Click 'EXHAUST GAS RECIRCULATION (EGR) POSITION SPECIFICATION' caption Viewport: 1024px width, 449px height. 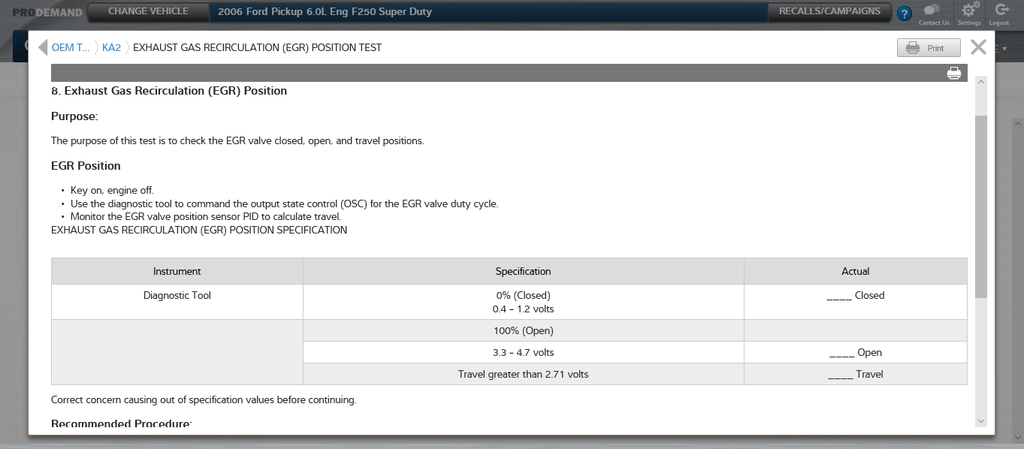199,230
